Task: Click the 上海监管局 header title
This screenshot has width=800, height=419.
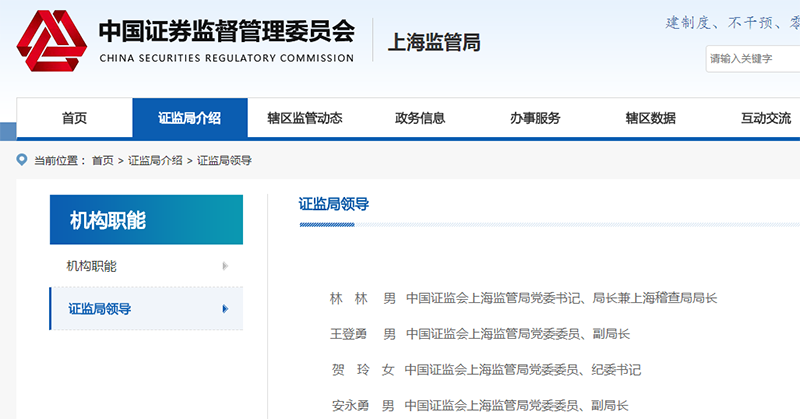Action: (x=434, y=42)
